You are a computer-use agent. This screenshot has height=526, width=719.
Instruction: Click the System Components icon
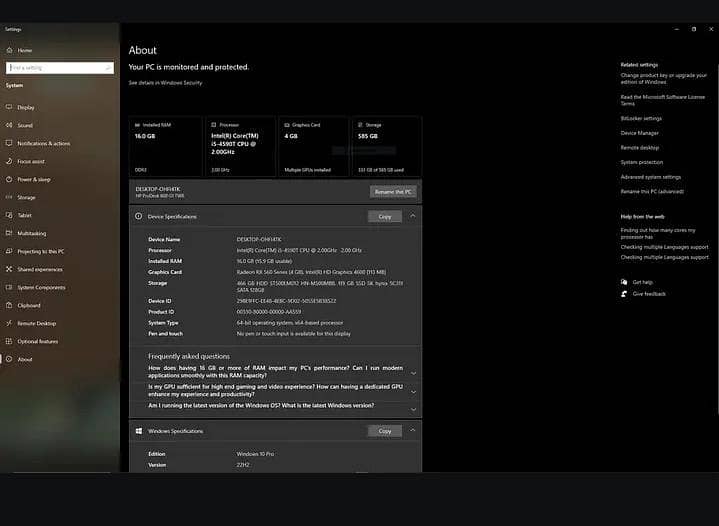pyautogui.click(x=9, y=287)
